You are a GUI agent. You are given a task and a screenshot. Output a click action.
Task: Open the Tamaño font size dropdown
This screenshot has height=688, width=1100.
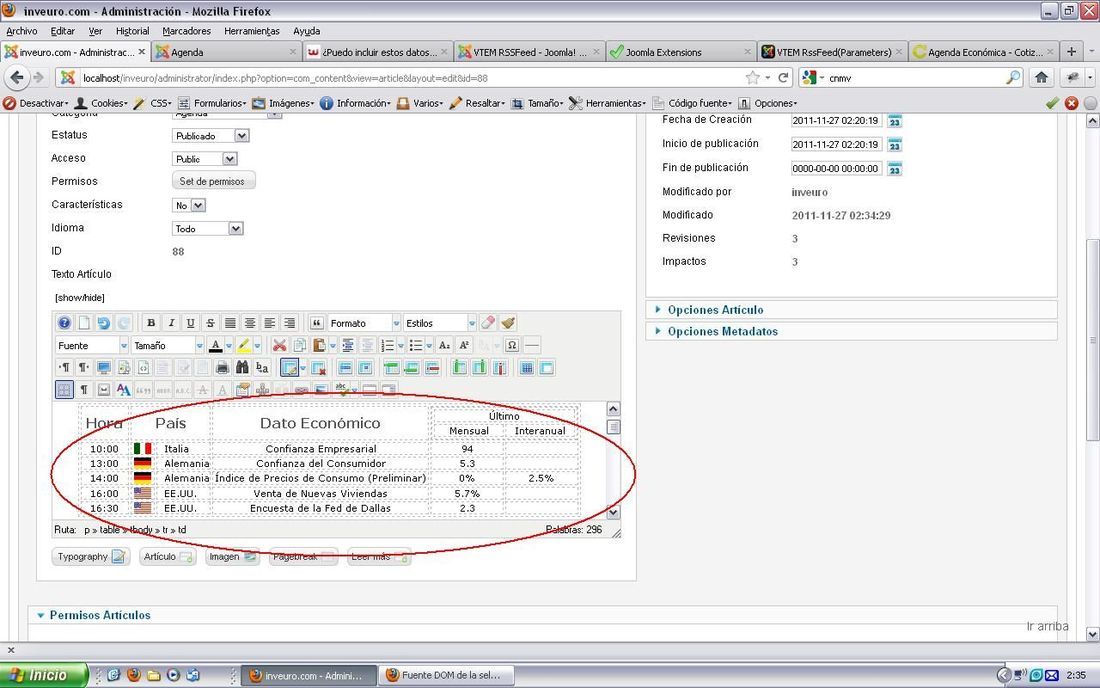[168, 345]
